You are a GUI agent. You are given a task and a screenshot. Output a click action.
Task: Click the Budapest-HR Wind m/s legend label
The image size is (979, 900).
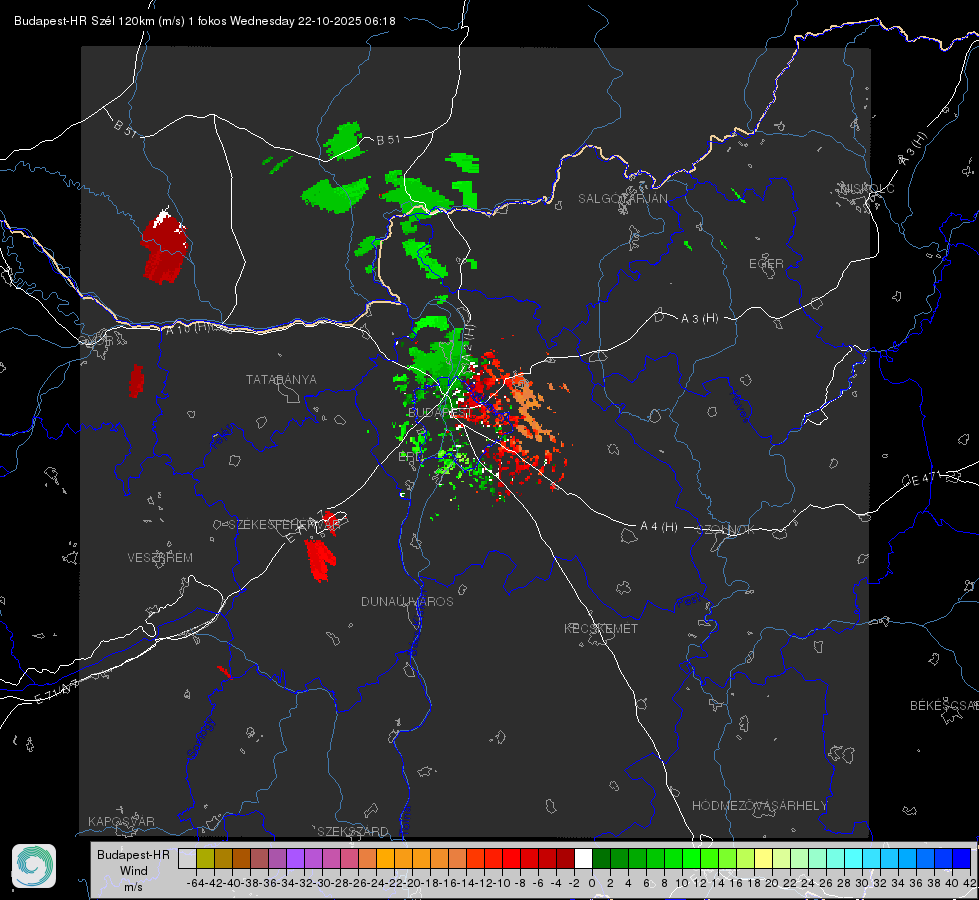click(x=134, y=871)
